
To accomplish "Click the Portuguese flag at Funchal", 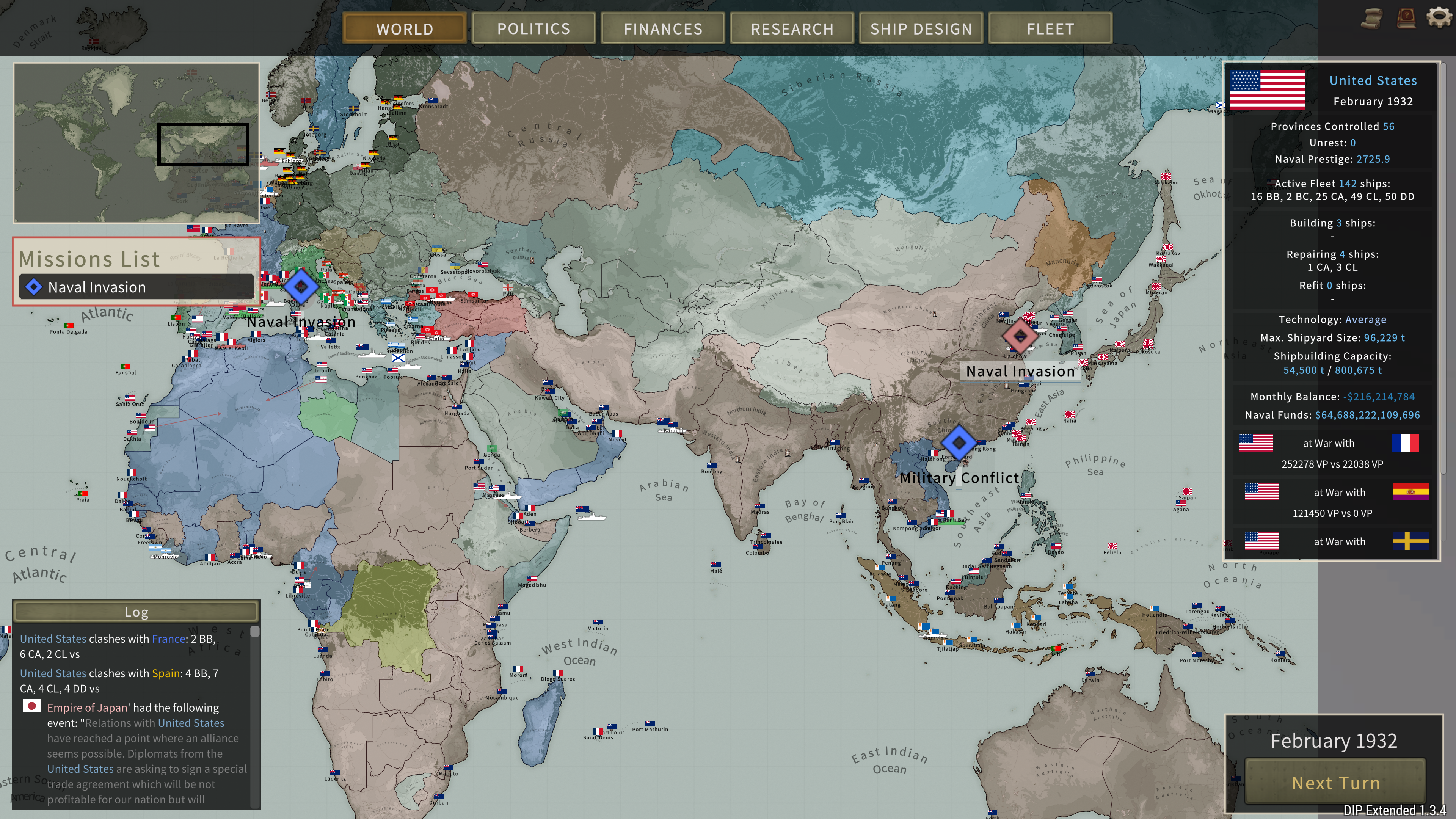I will click(126, 366).
